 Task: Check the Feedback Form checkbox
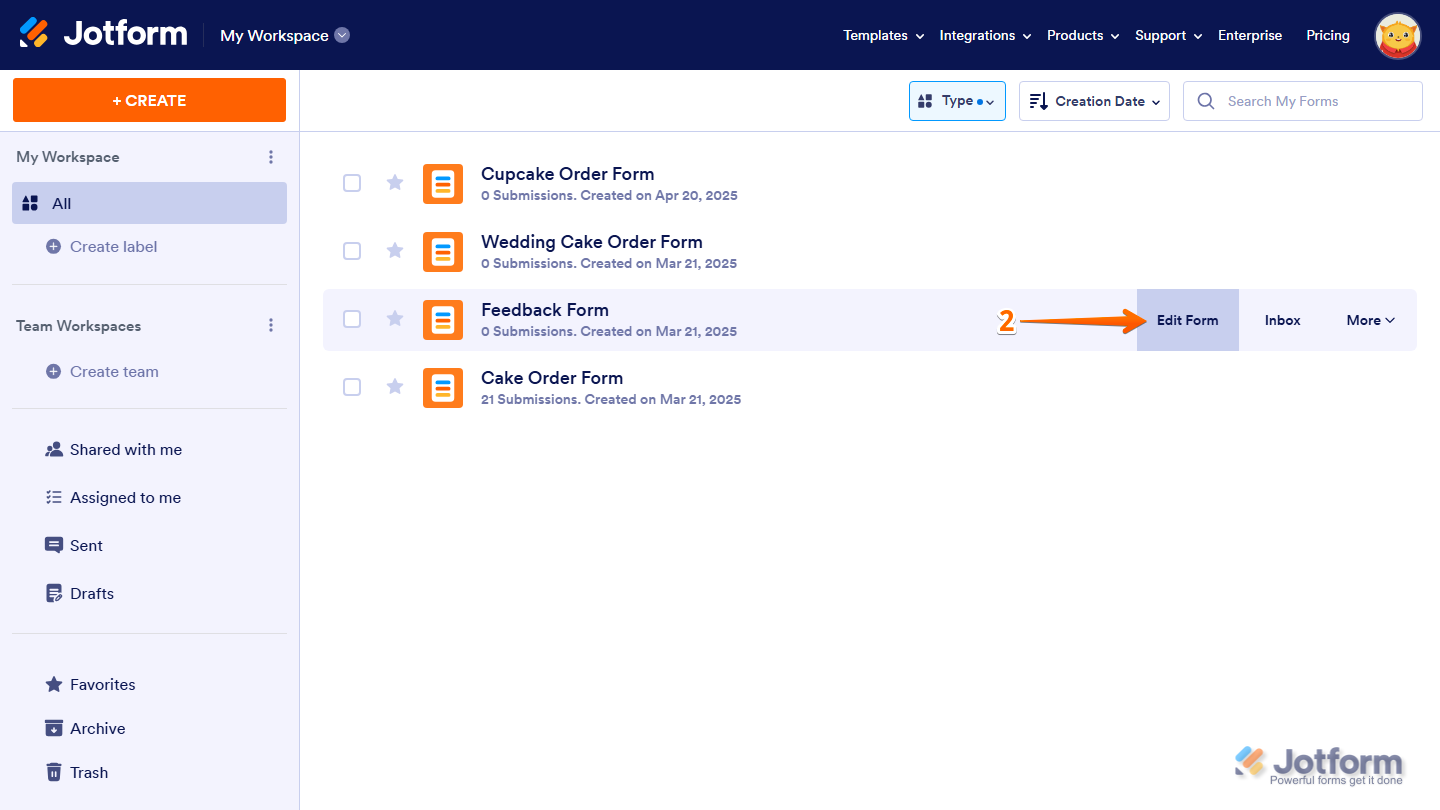point(352,319)
